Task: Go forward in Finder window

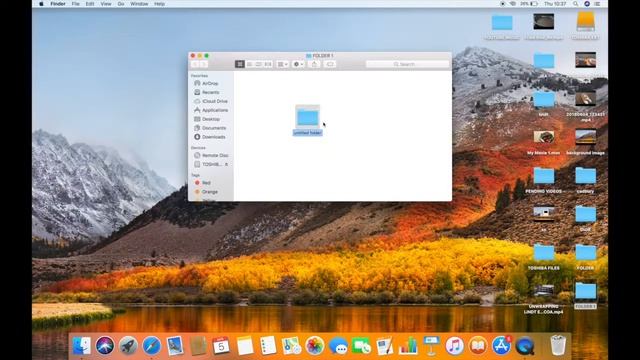Action: click(x=204, y=64)
